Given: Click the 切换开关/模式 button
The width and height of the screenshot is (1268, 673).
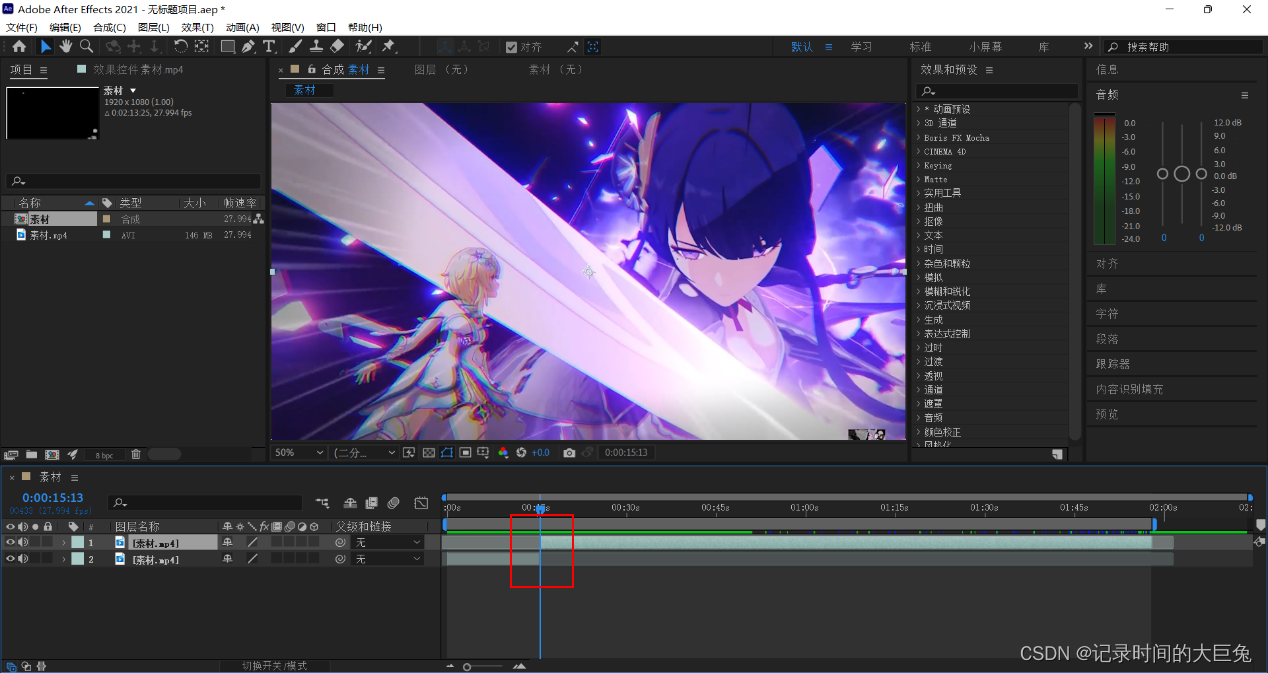Looking at the screenshot, I should coord(275,666).
